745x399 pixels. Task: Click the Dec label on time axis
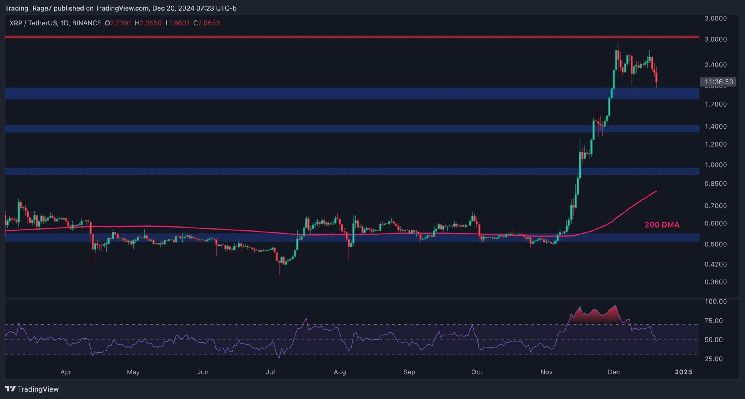click(615, 372)
